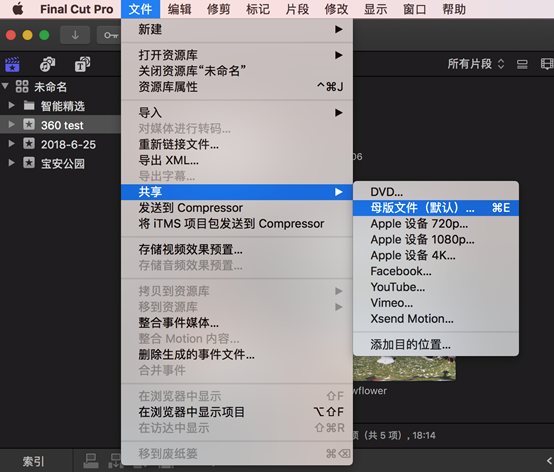The height and width of the screenshot is (472, 554).
Task: Open the 打开资源库 submenu
Action: 237,55
